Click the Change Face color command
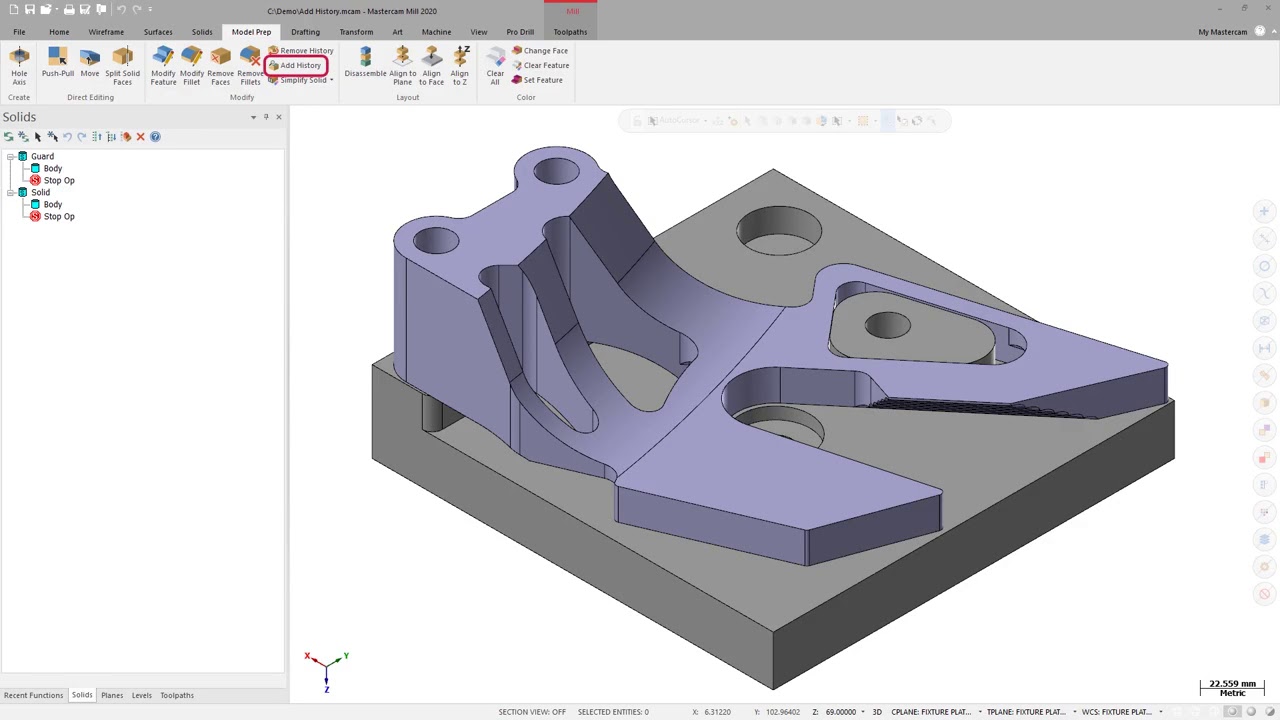 [x=540, y=51]
